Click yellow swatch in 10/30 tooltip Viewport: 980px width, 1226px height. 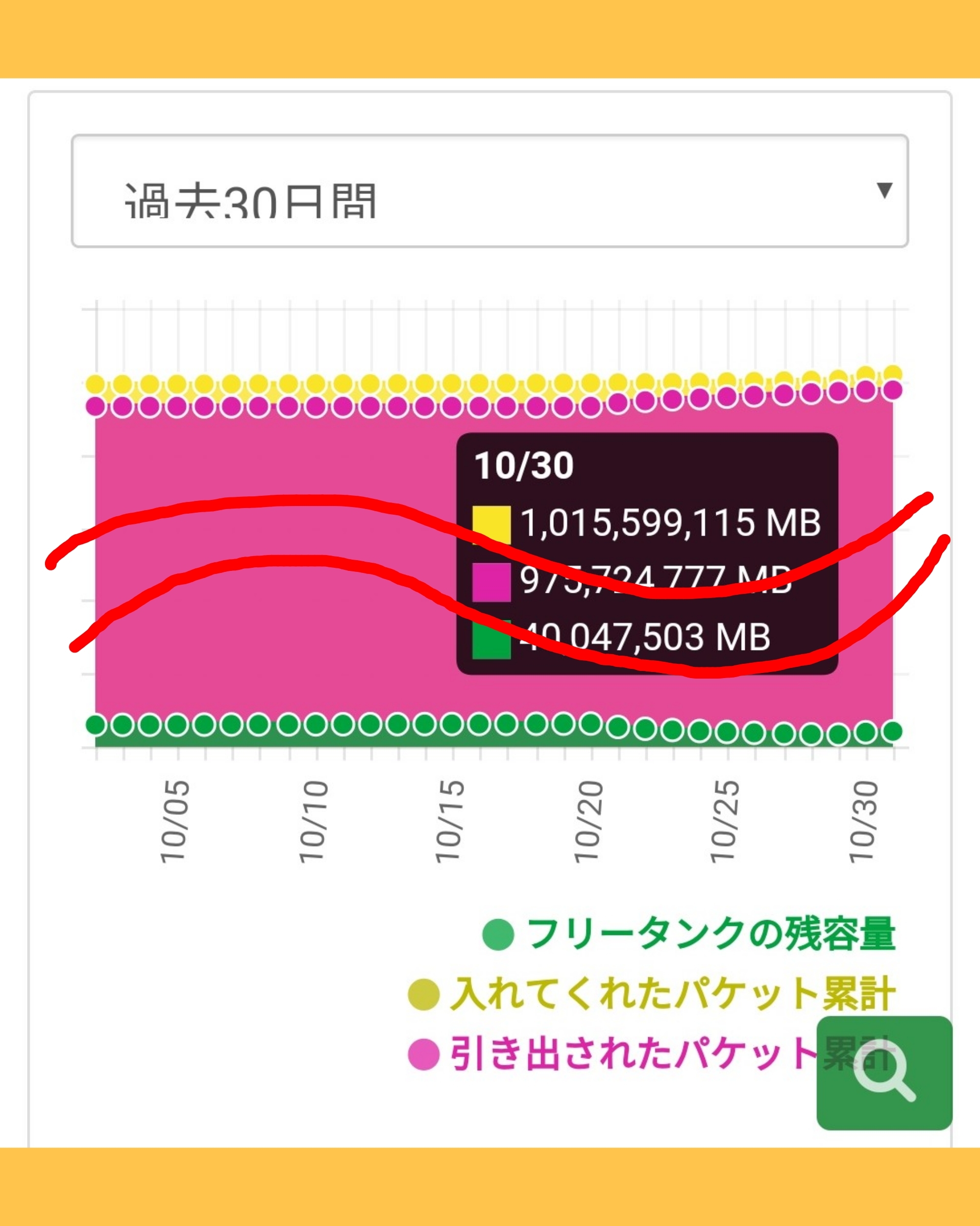[491, 524]
